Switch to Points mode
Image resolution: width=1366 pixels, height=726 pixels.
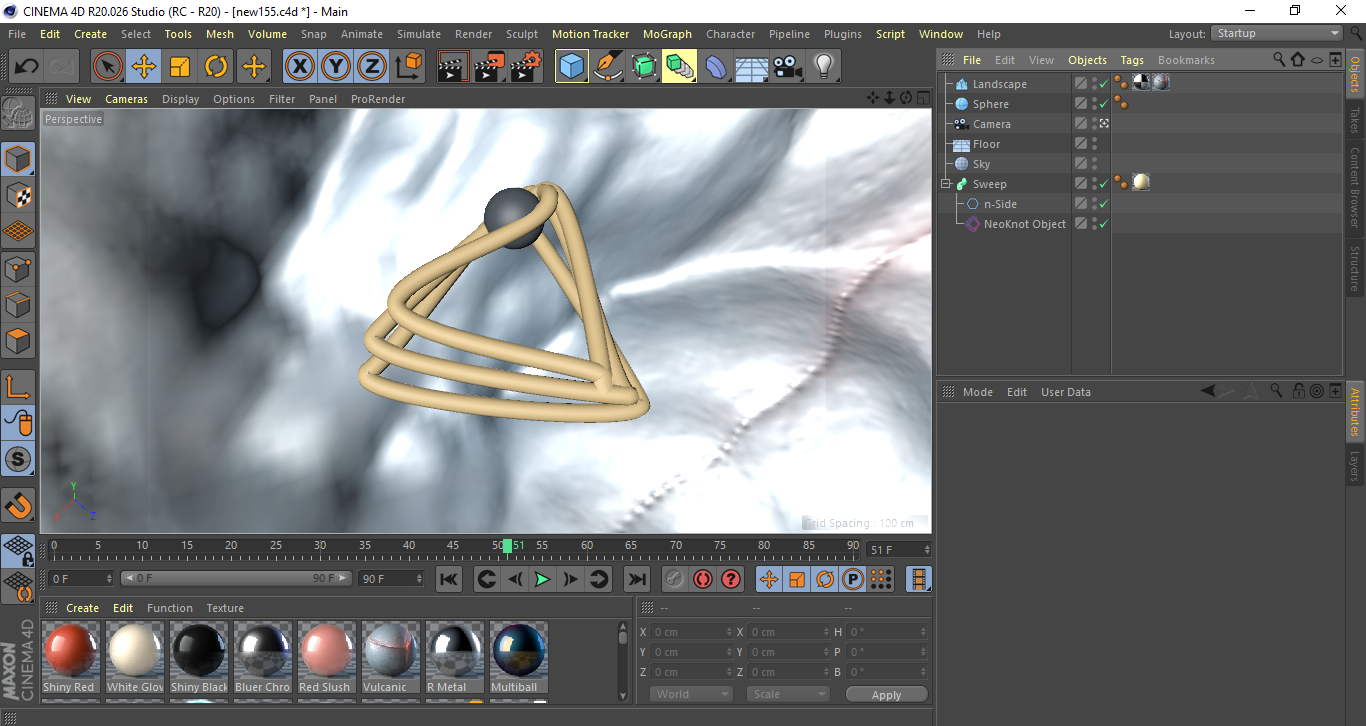point(18,268)
